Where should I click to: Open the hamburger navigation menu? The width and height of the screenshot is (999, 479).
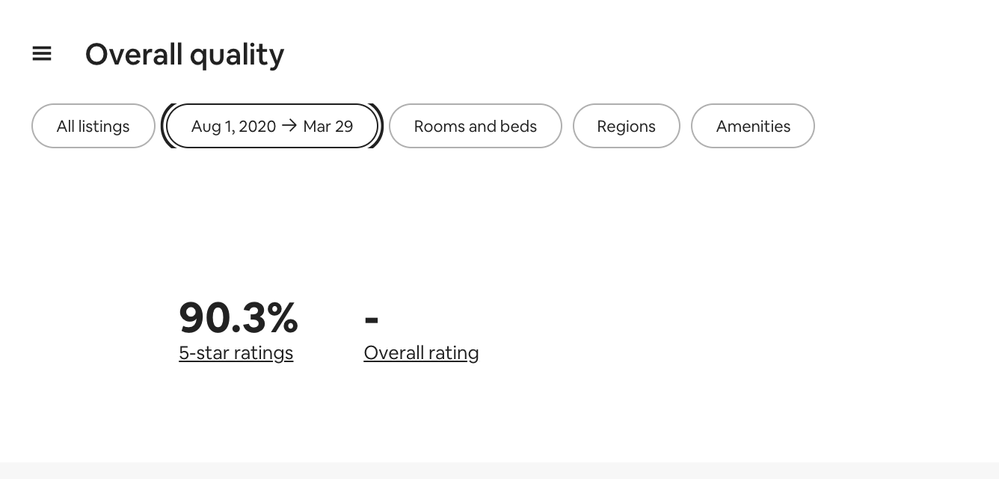[x=42, y=54]
